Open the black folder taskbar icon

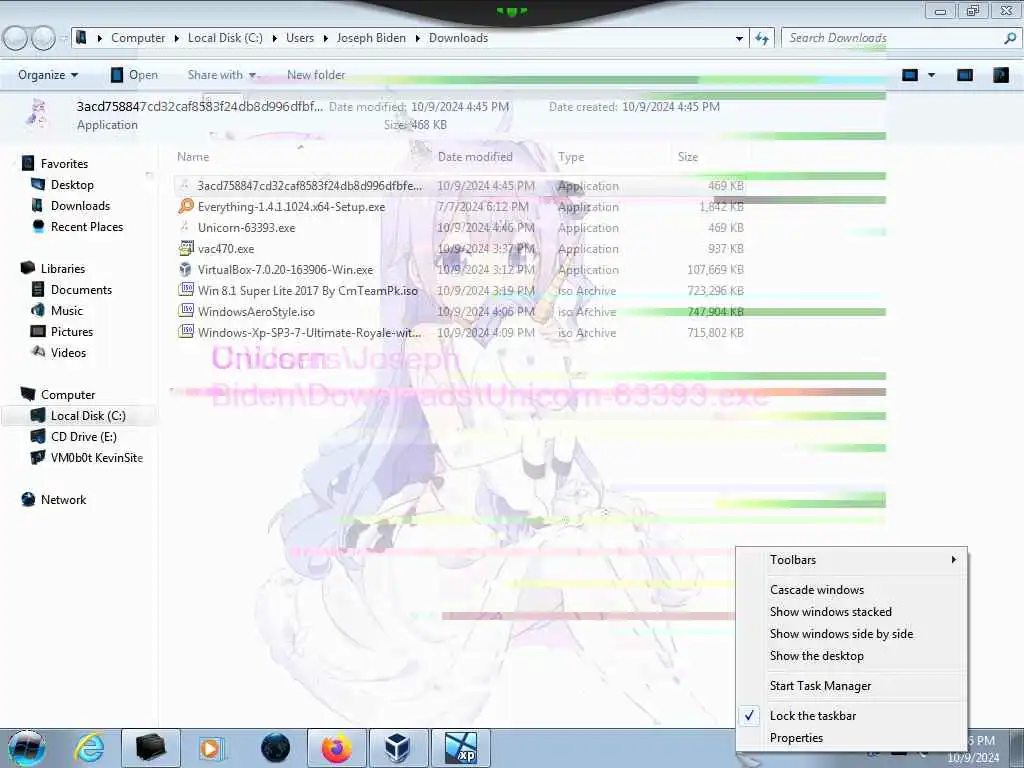pyautogui.click(x=151, y=748)
